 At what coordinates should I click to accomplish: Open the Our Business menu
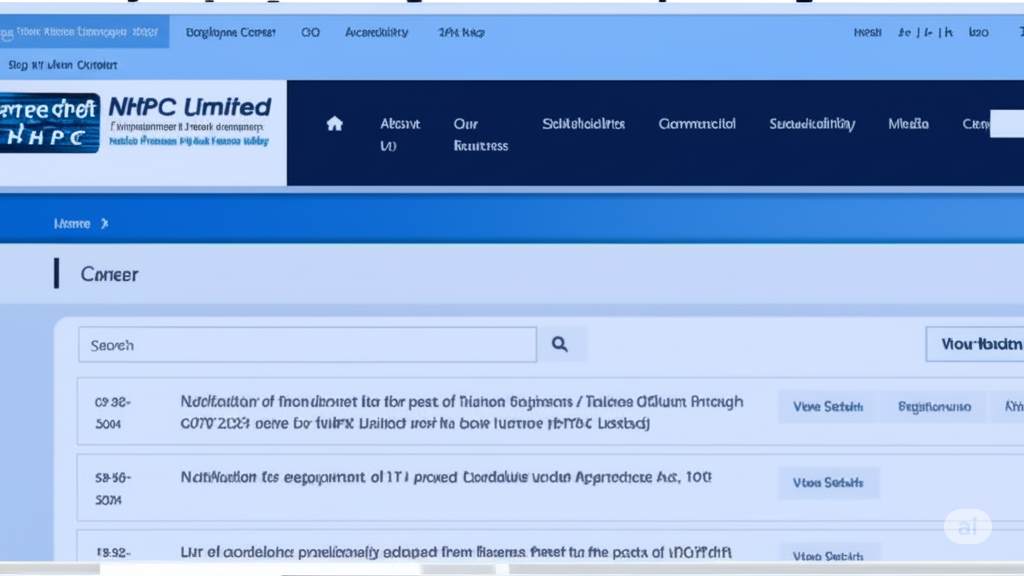coord(481,135)
